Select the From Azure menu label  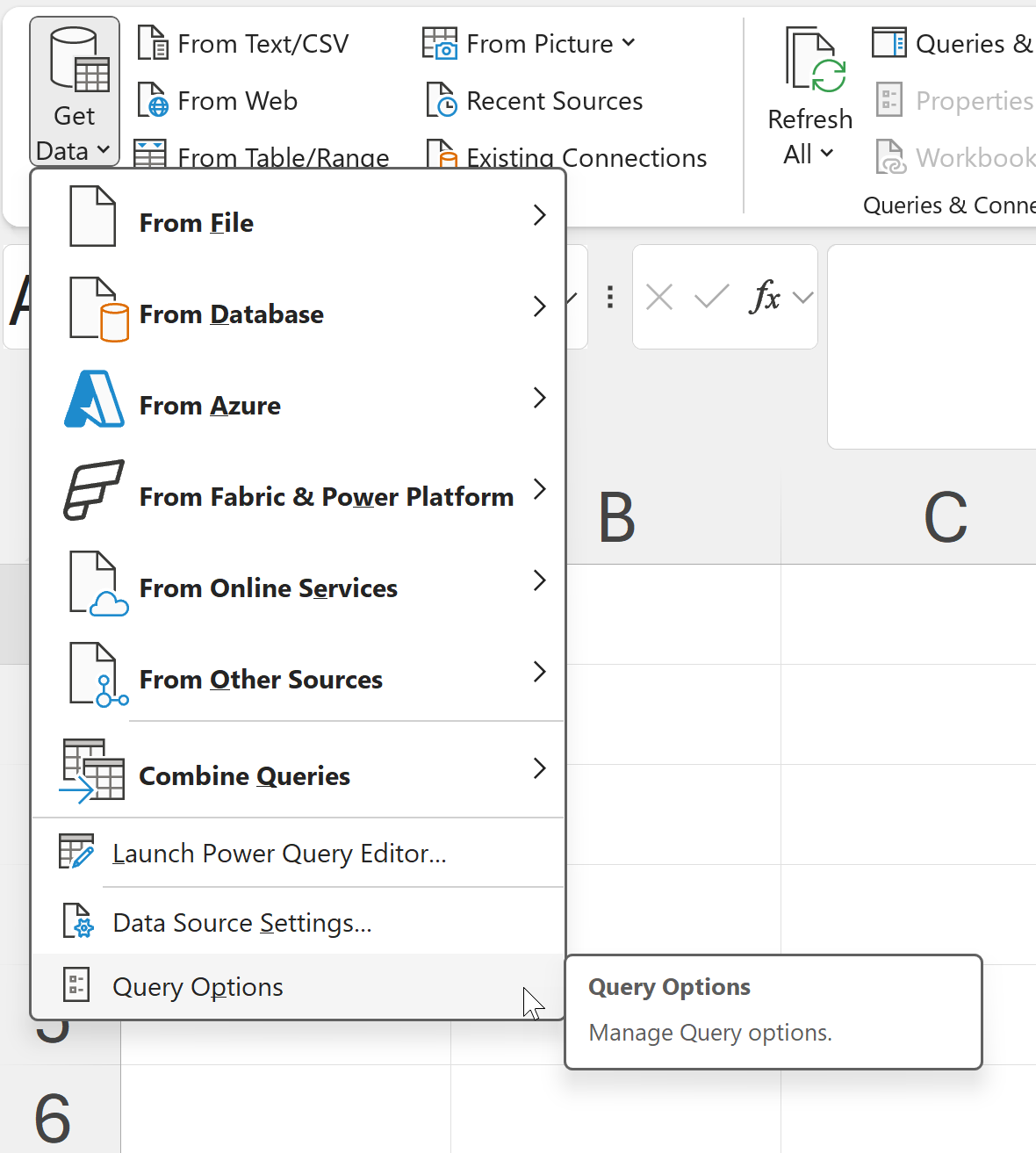211,406
